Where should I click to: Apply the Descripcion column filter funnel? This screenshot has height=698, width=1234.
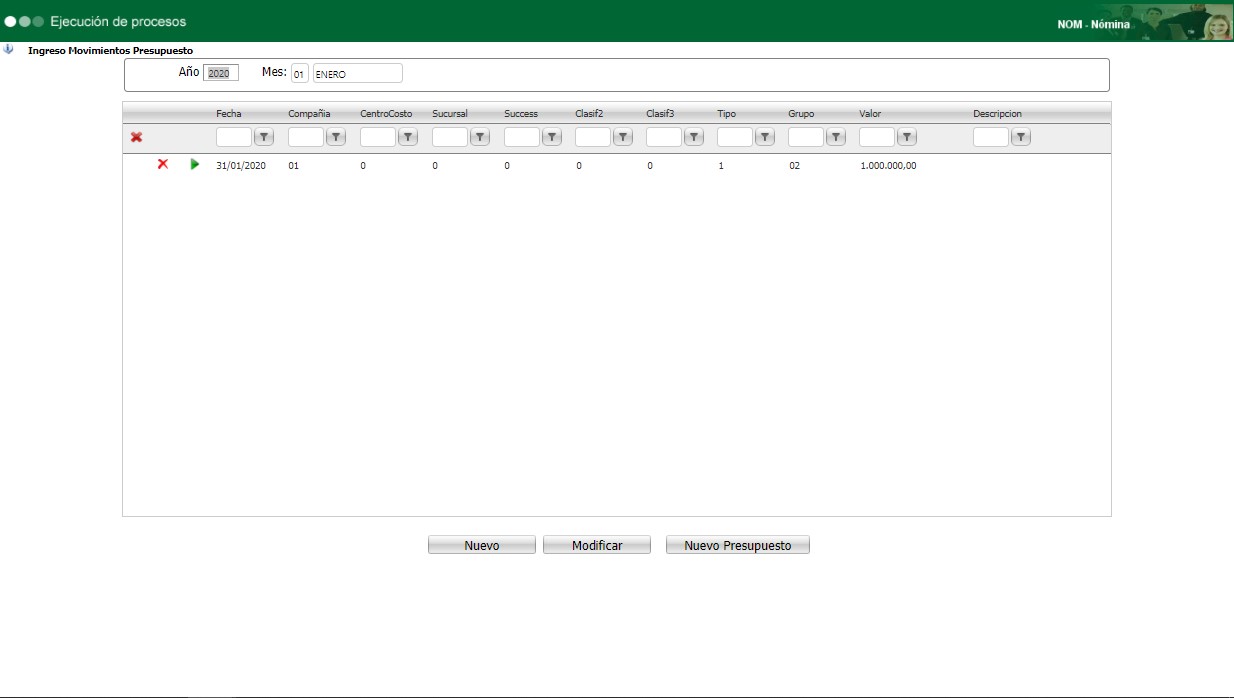(1021, 137)
